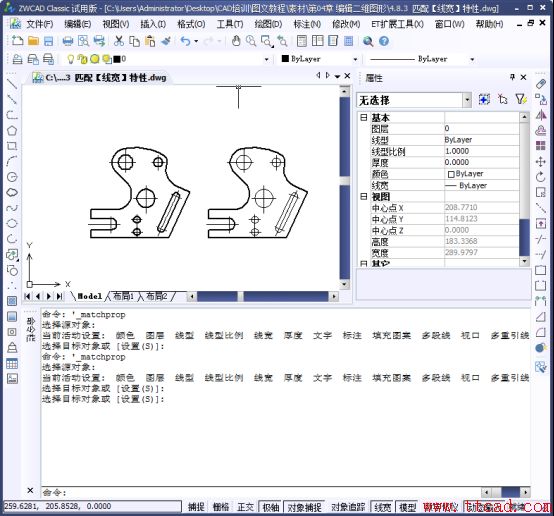Select the Move tool icon
Viewport: 554px width, 516px height.
click(x=541, y=162)
